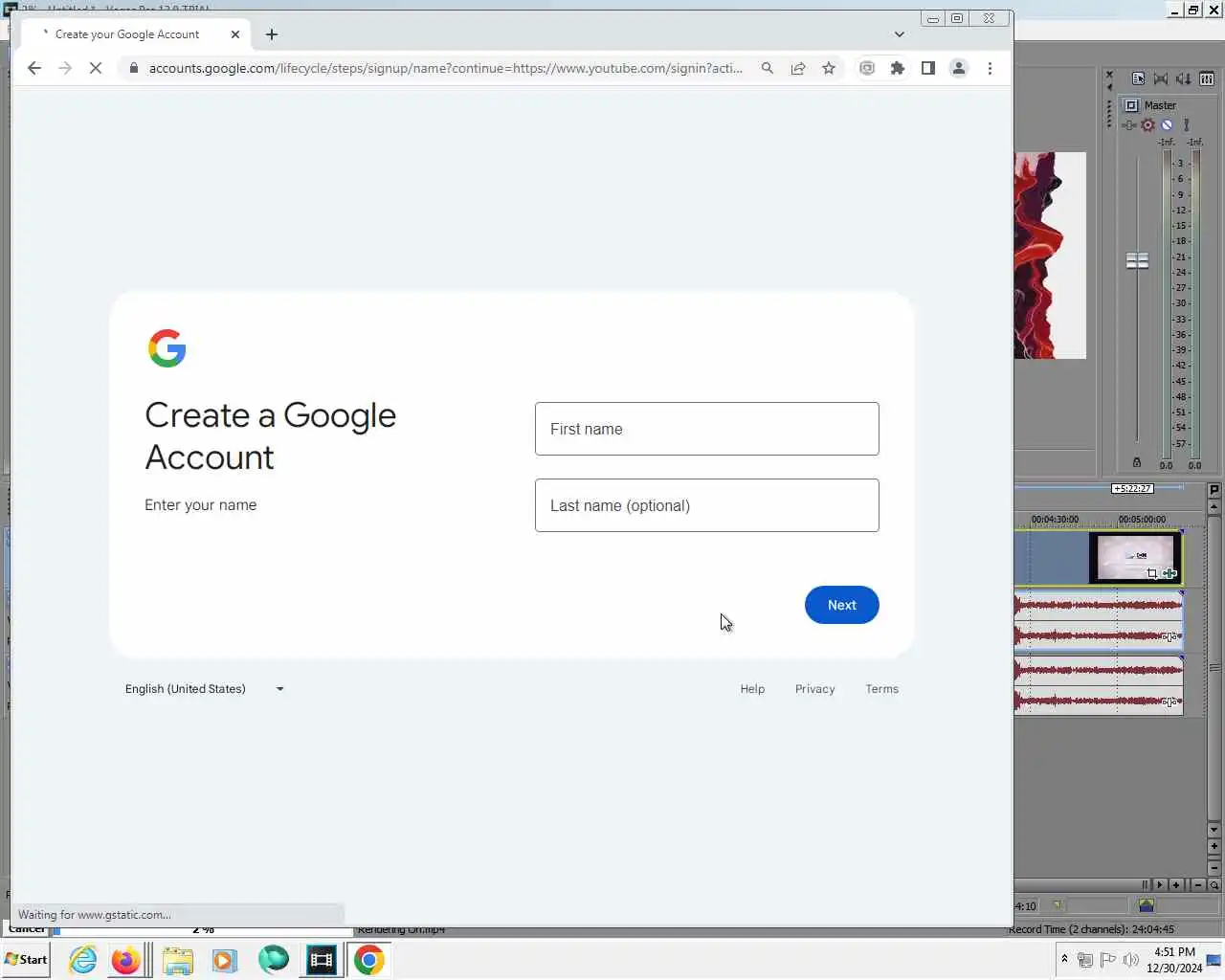
Task: Click the downmix output icon in Vegas mixer
Action: [x=1161, y=79]
